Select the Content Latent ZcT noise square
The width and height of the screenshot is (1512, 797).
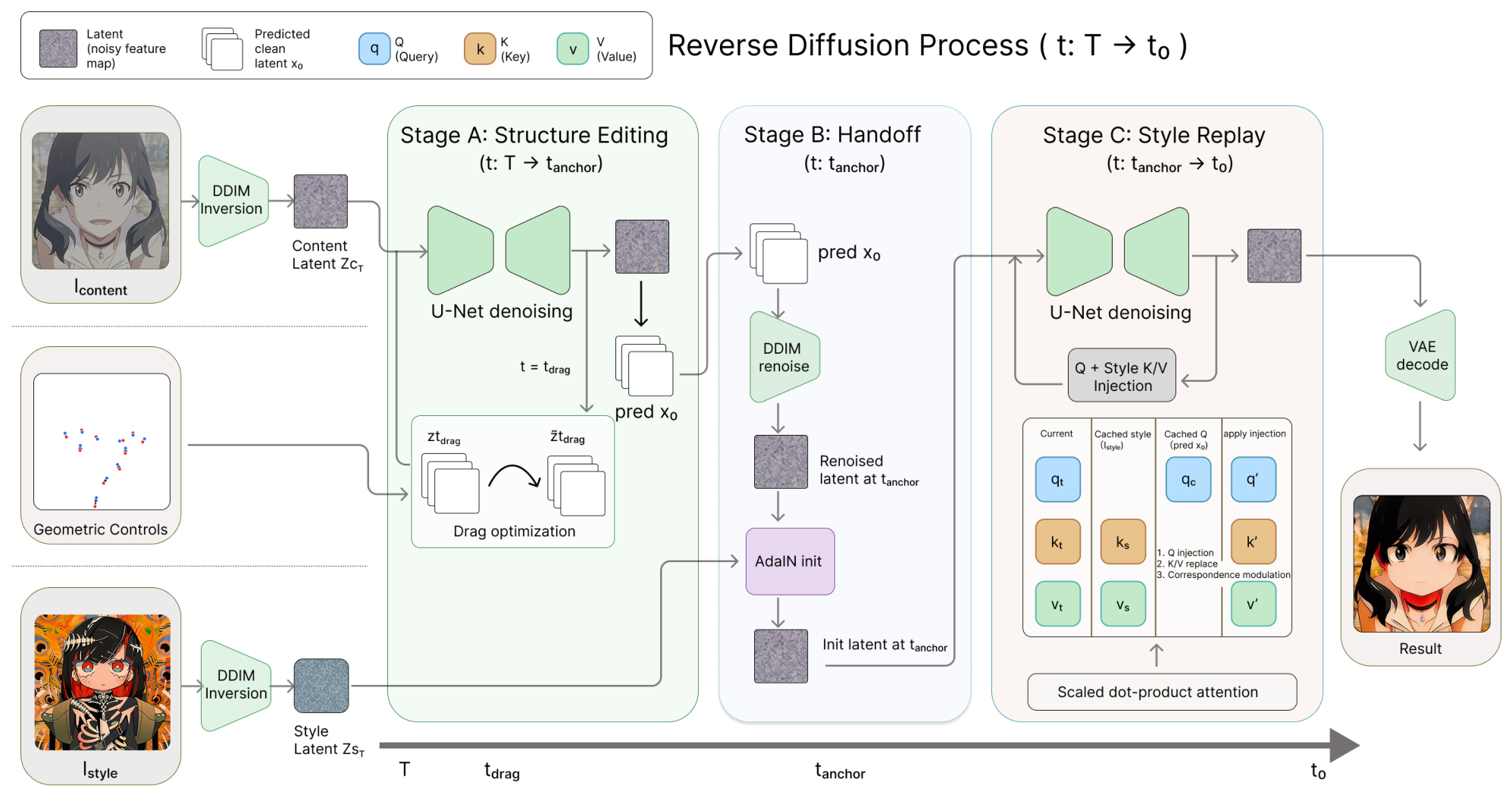(x=321, y=202)
